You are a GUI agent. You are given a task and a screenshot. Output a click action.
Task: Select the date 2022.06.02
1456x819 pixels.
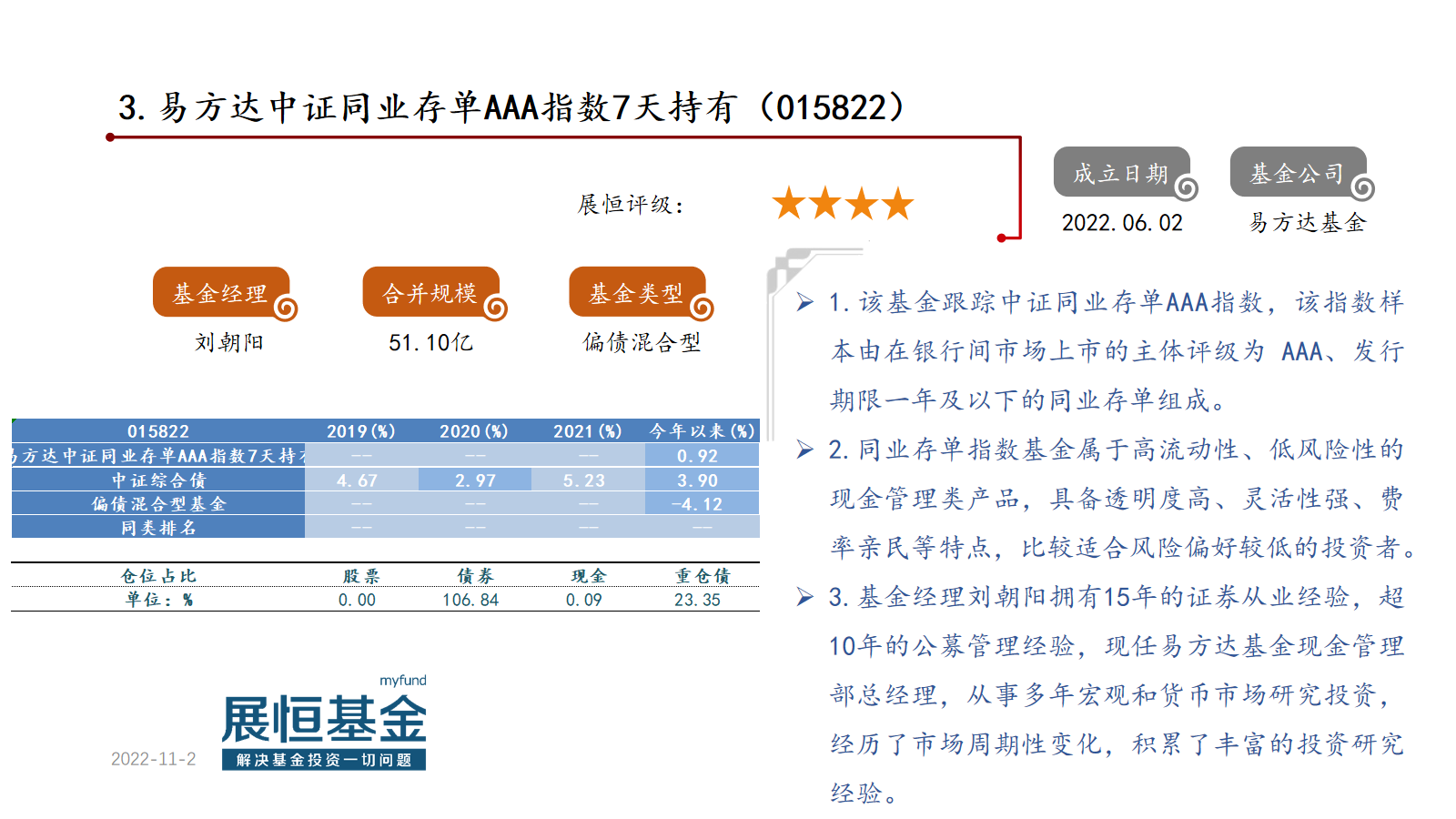click(1122, 223)
